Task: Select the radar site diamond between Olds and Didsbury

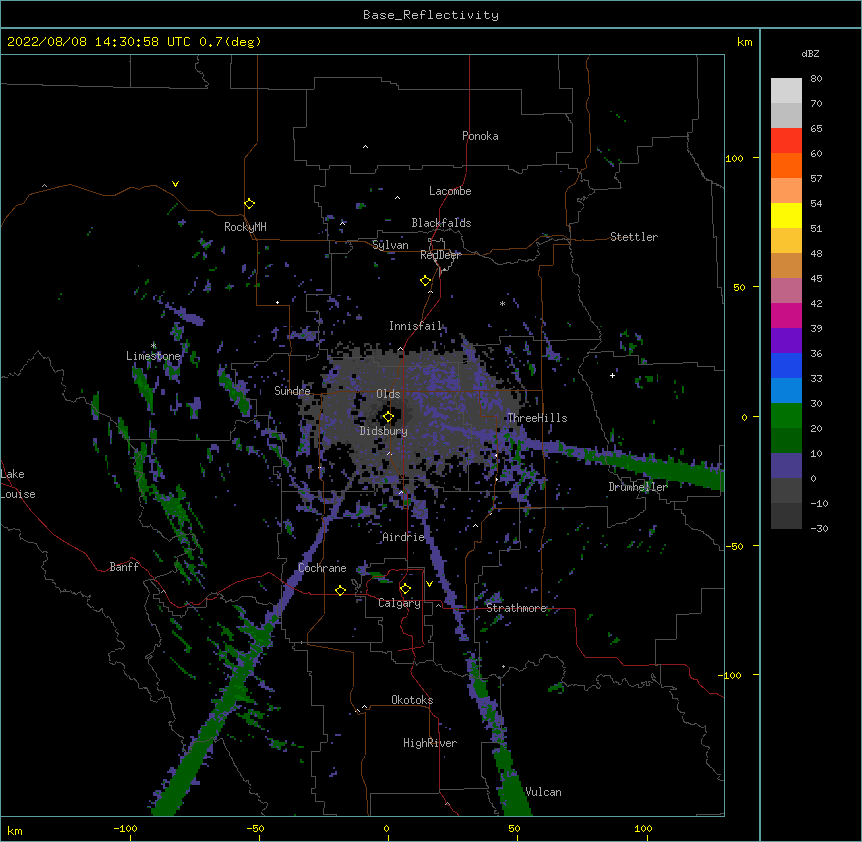Action: 388,417
